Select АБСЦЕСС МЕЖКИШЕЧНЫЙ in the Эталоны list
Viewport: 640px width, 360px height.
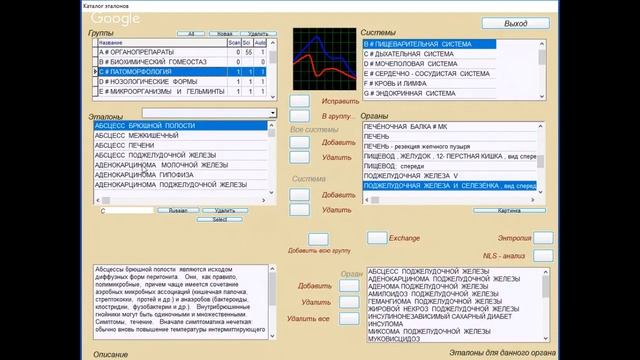coord(180,136)
